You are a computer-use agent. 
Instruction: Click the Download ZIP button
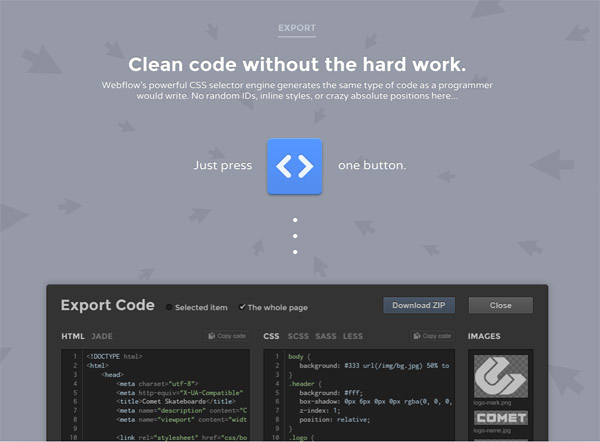coord(419,305)
